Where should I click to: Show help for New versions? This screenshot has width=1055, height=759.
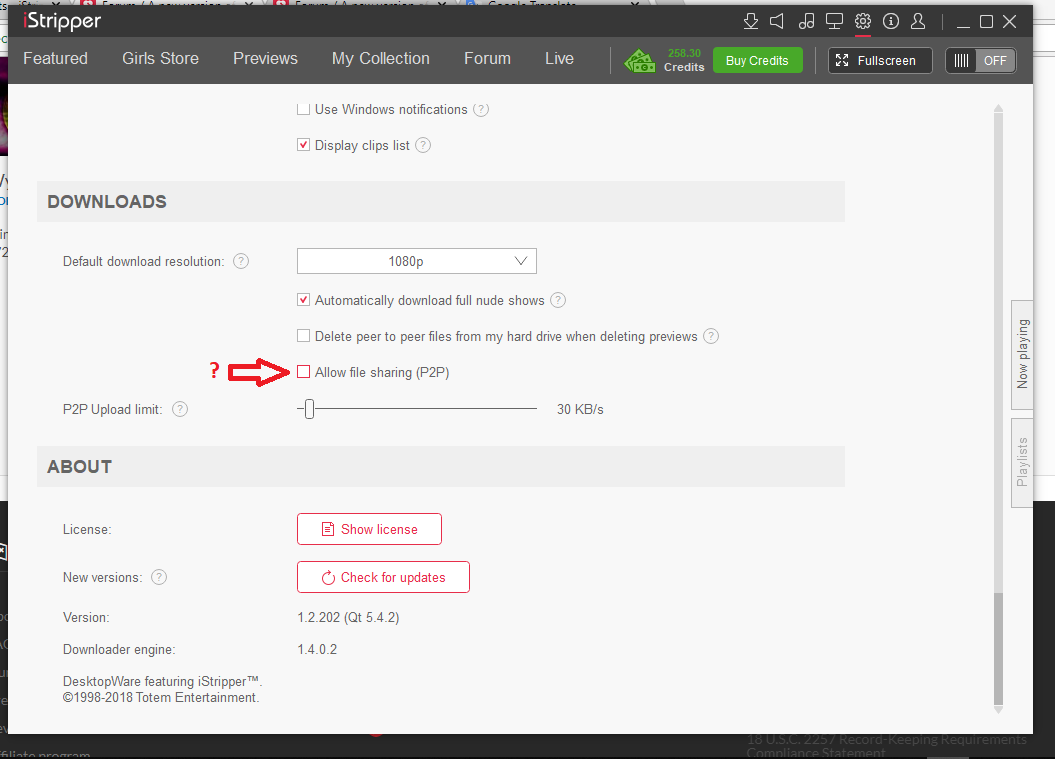pos(159,577)
